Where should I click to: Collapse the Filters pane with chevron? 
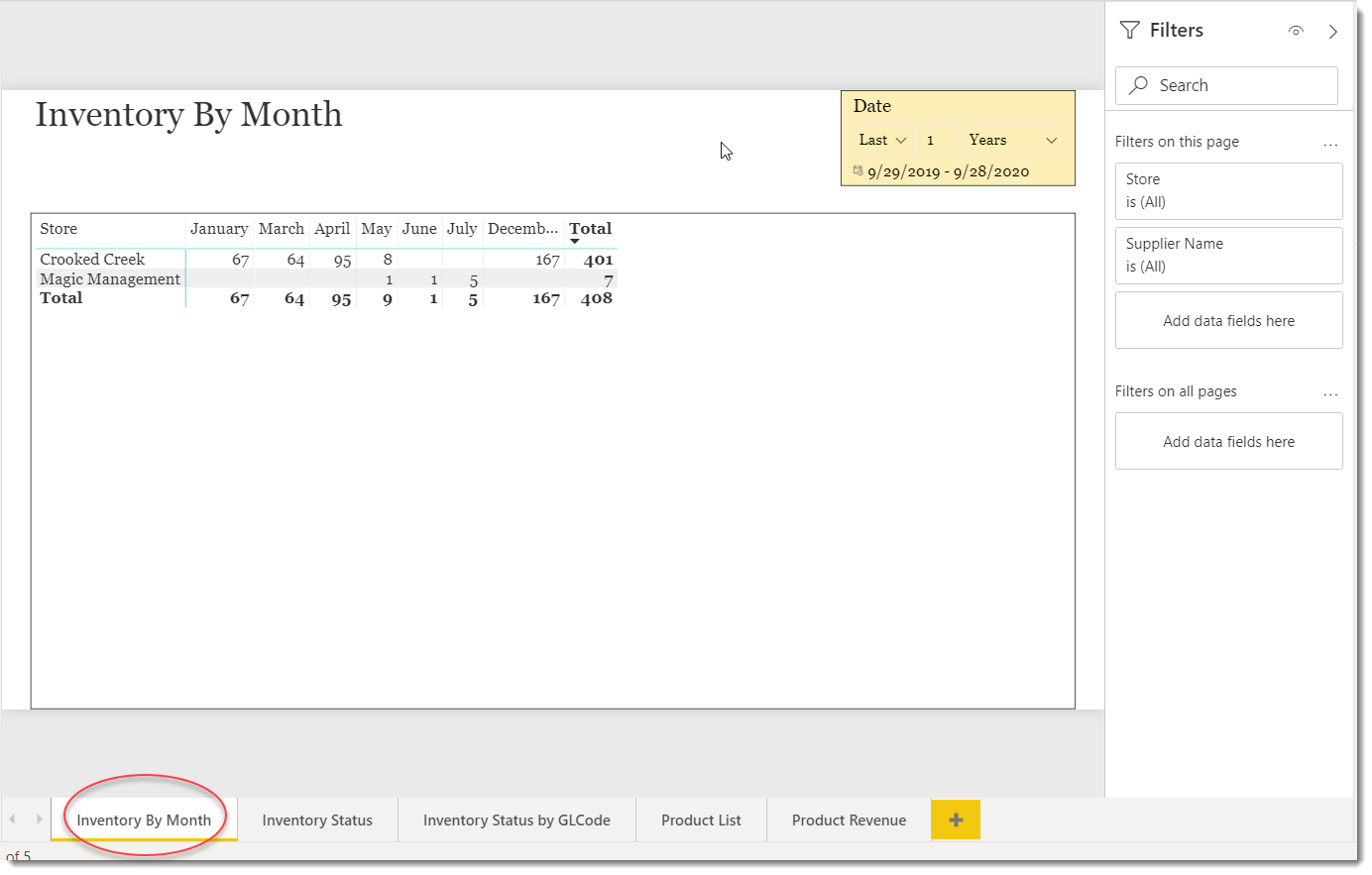click(x=1333, y=32)
